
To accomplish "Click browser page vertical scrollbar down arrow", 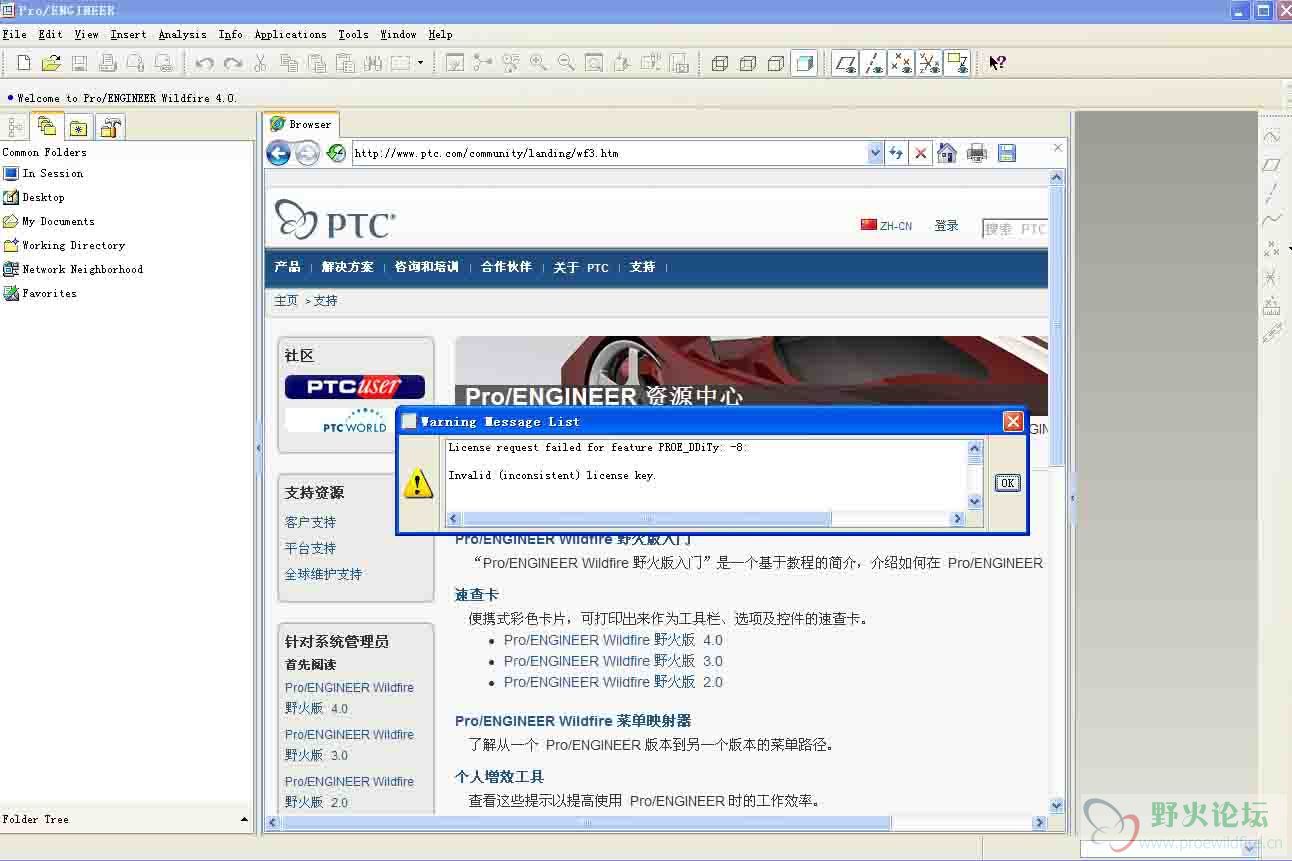I will pos(1057,805).
